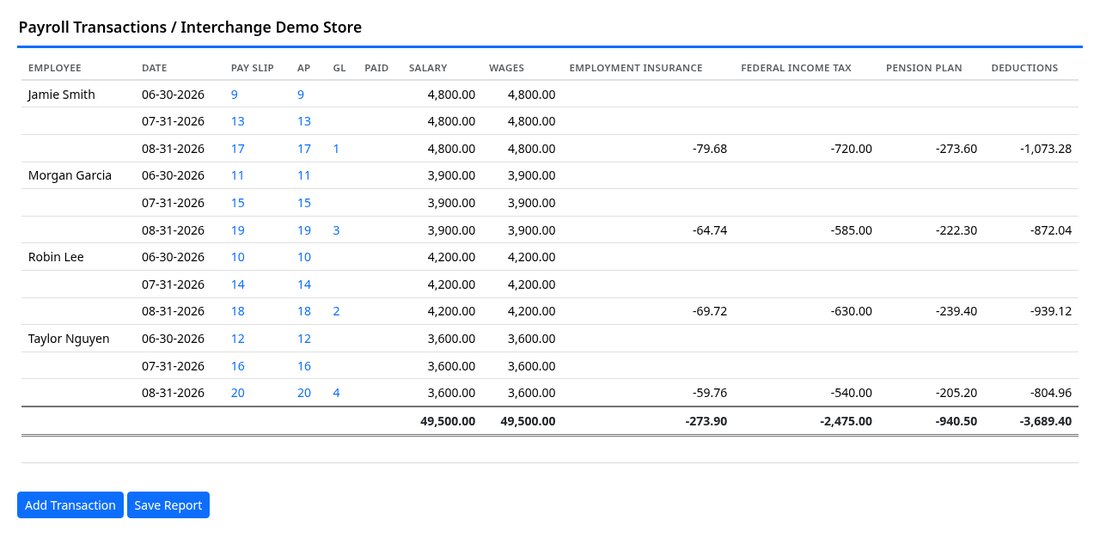Open AP entry 18 link
The width and height of the screenshot is (1100, 538).
[x=304, y=311]
